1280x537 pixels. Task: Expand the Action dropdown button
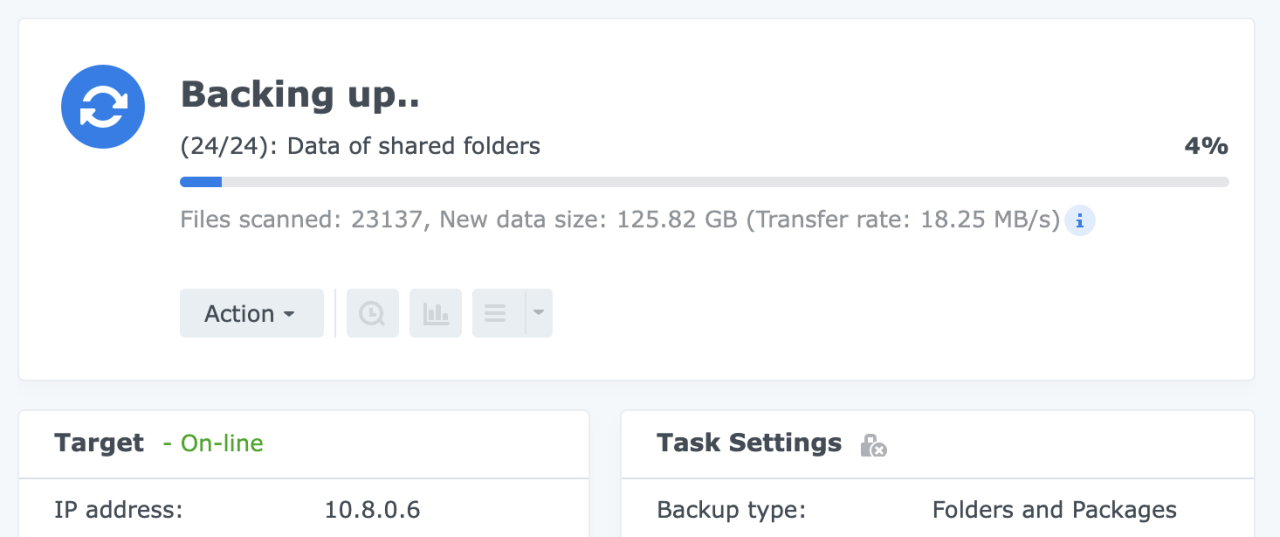pyautogui.click(x=252, y=313)
